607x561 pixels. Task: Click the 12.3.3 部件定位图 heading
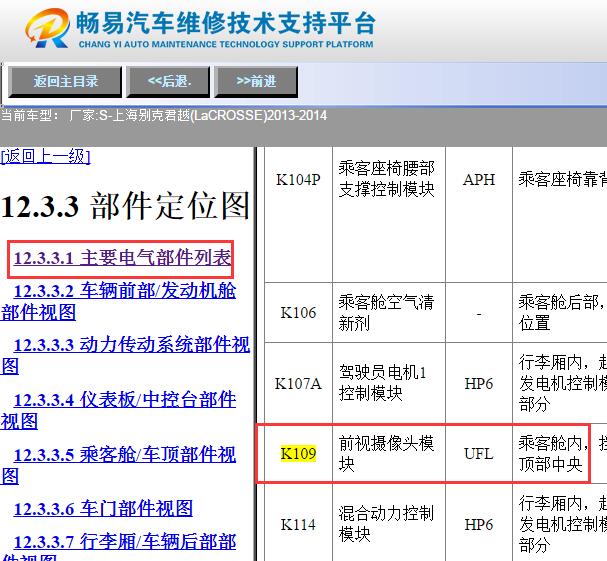click(x=125, y=206)
